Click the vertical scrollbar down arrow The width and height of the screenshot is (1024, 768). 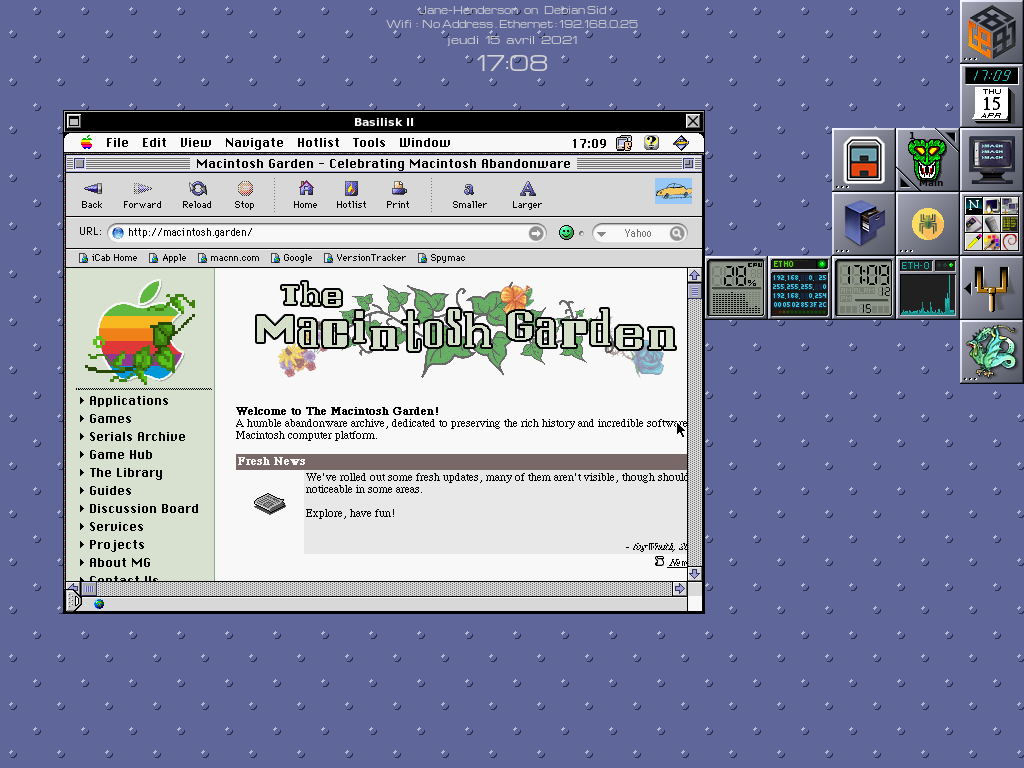694,574
